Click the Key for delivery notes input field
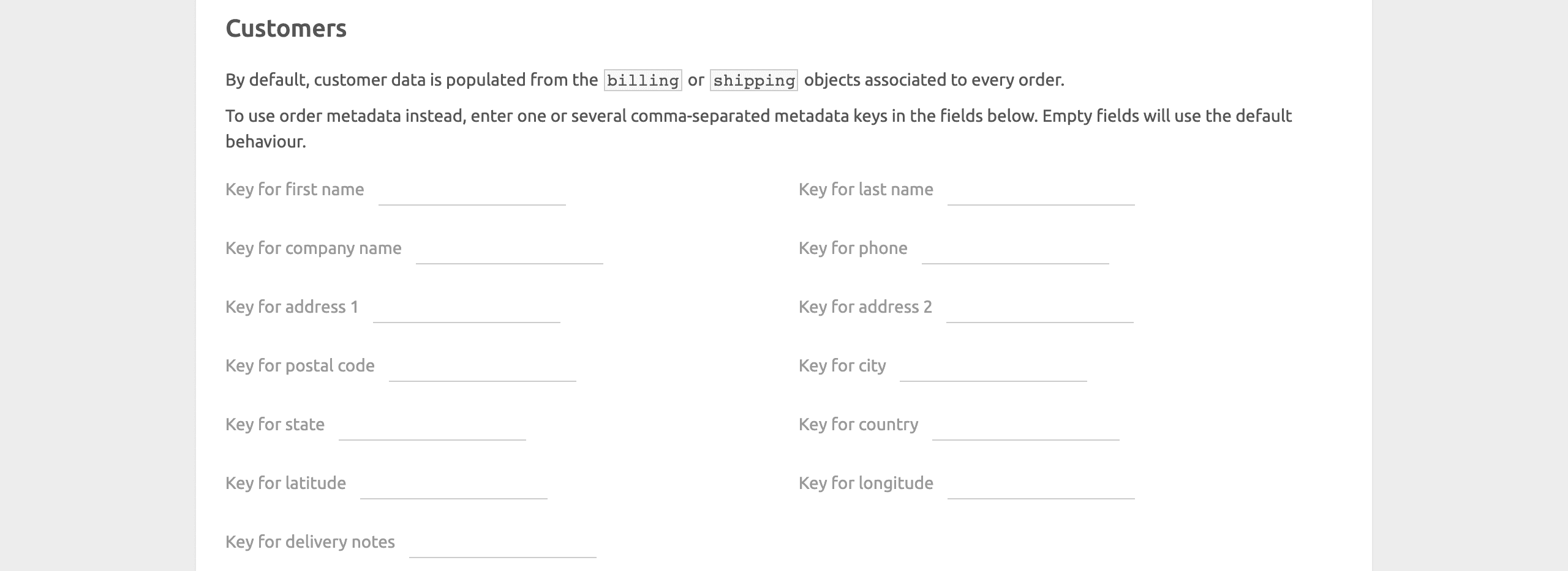Viewport: 1568px width, 571px height. 502,550
